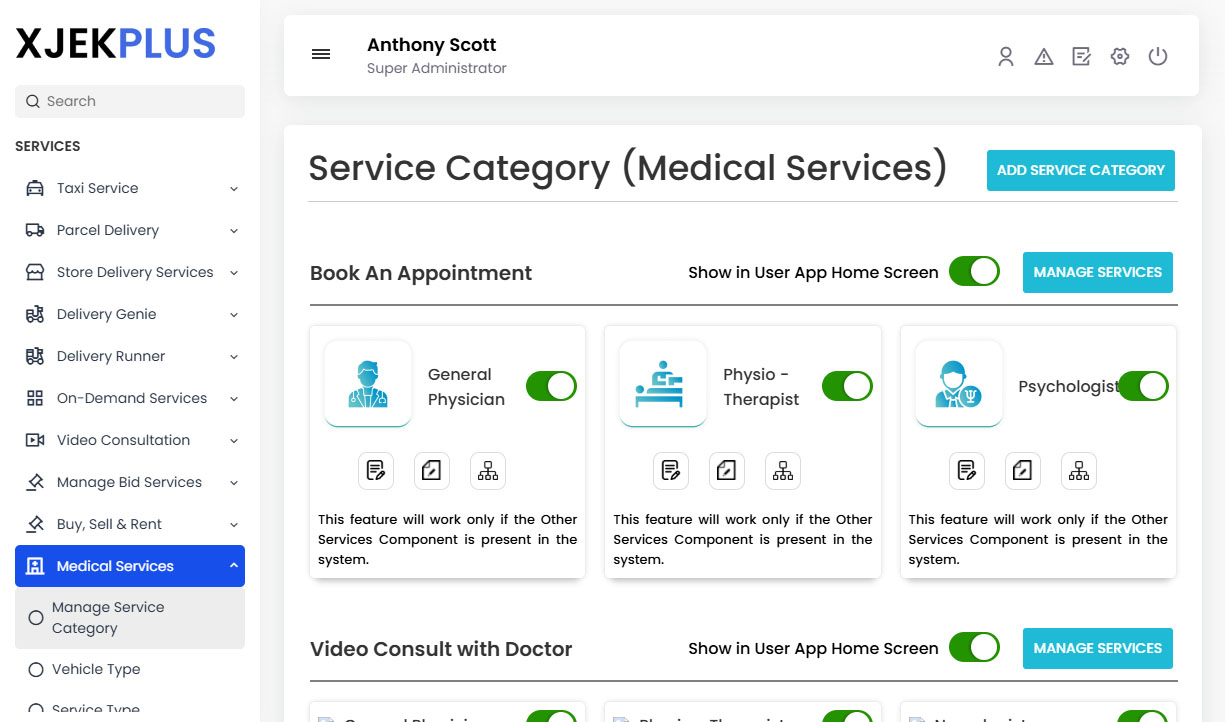This screenshot has height=722, width=1225.
Task: Click the logout power icon
Action: [1157, 57]
